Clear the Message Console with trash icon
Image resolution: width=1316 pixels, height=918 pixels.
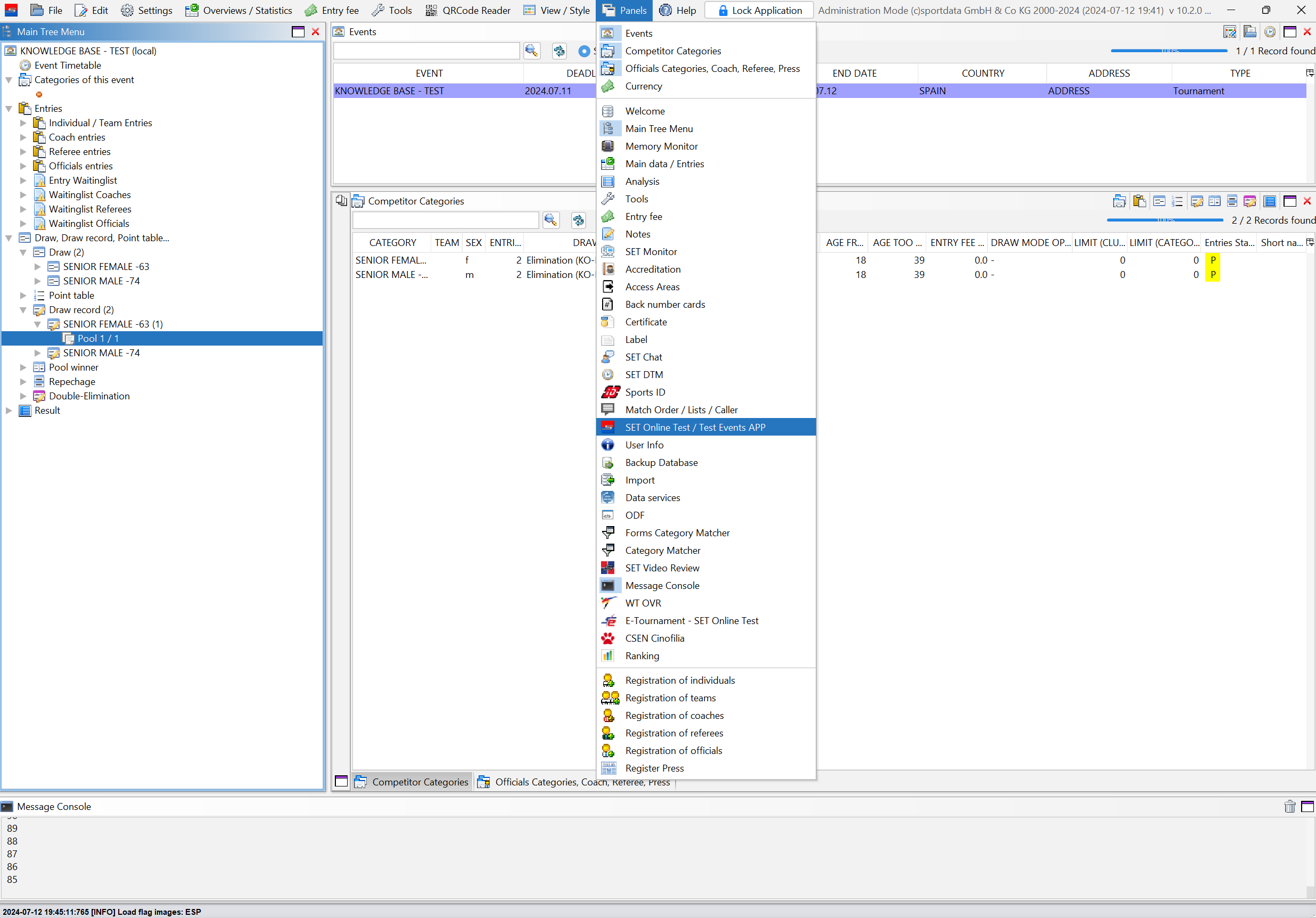[1289, 807]
